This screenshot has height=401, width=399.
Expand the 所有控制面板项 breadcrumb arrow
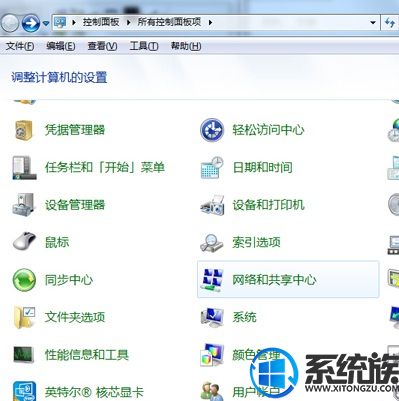(x=210, y=23)
